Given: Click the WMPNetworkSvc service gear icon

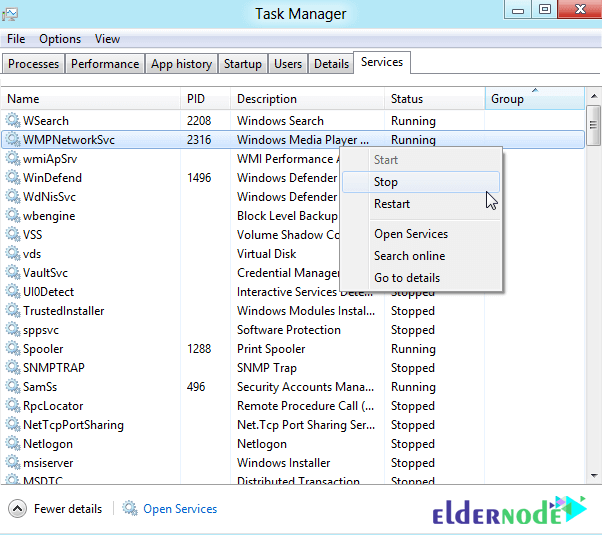Looking at the screenshot, I should [13, 139].
